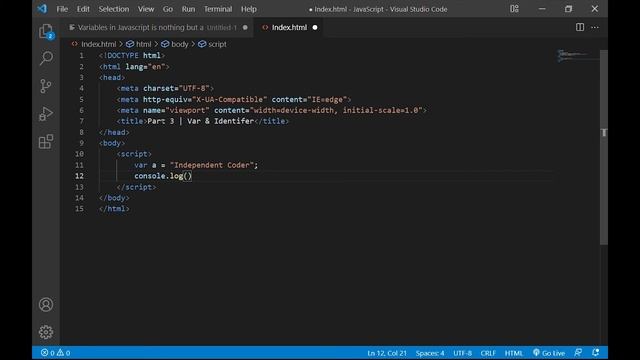Change encoding via UTF-8 status item

462,353
